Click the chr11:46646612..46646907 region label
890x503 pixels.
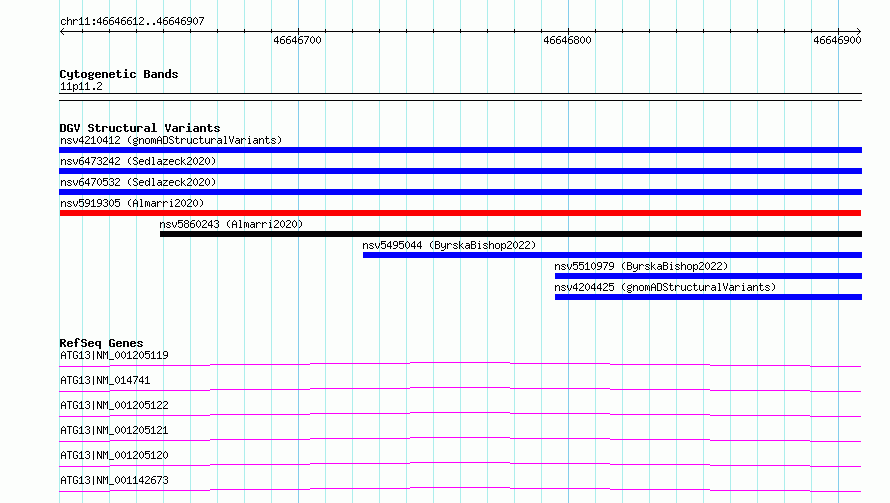point(132,21)
